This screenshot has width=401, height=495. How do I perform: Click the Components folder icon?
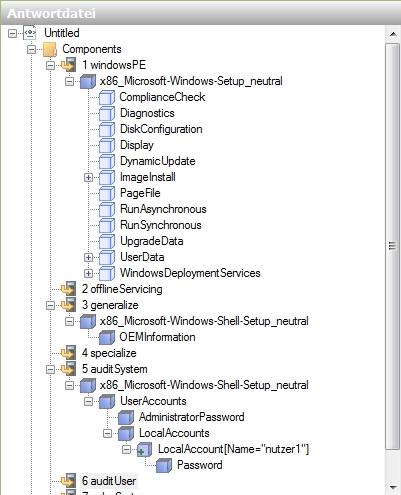pyautogui.click(x=50, y=49)
